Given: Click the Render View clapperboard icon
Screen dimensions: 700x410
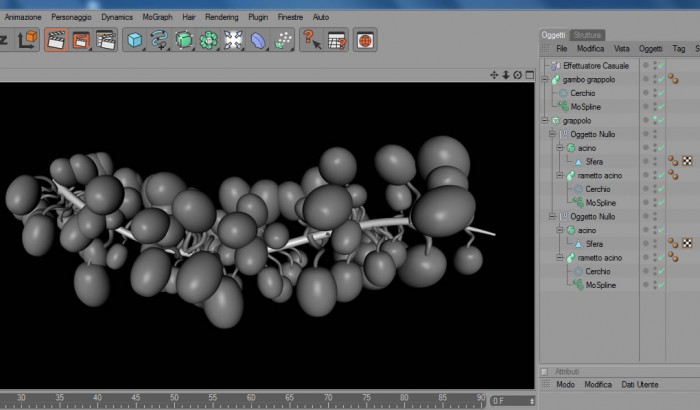Looking at the screenshot, I should pyautogui.click(x=56, y=40).
